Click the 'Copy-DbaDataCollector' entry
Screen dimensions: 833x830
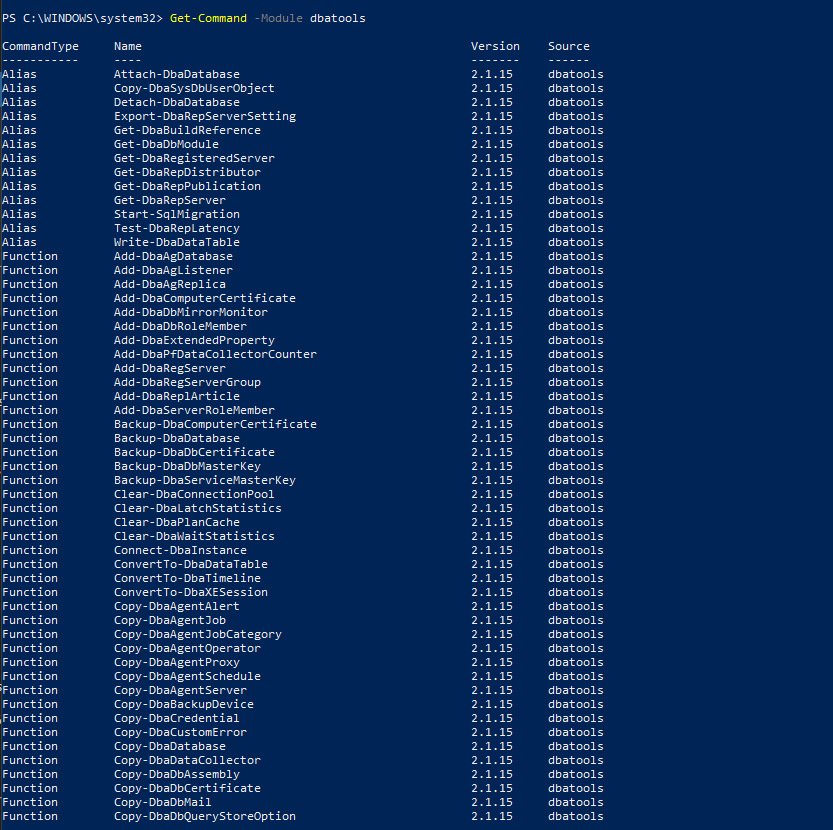pos(188,760)
